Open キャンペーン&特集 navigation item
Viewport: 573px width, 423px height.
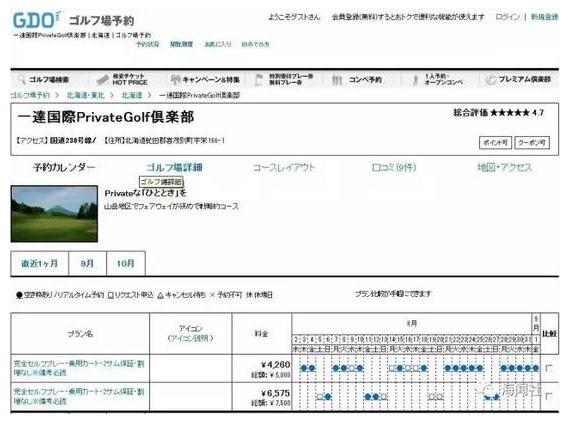point(205,79)
